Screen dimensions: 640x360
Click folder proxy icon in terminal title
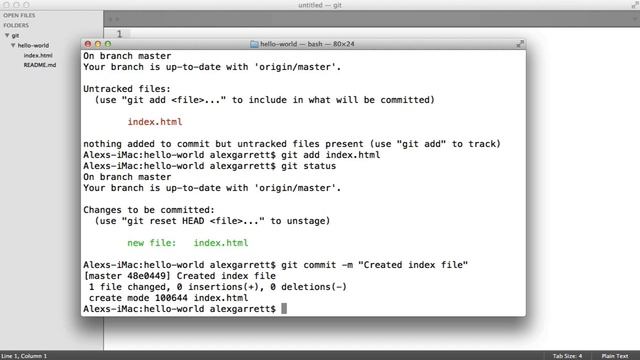click(x=254, y=44)
